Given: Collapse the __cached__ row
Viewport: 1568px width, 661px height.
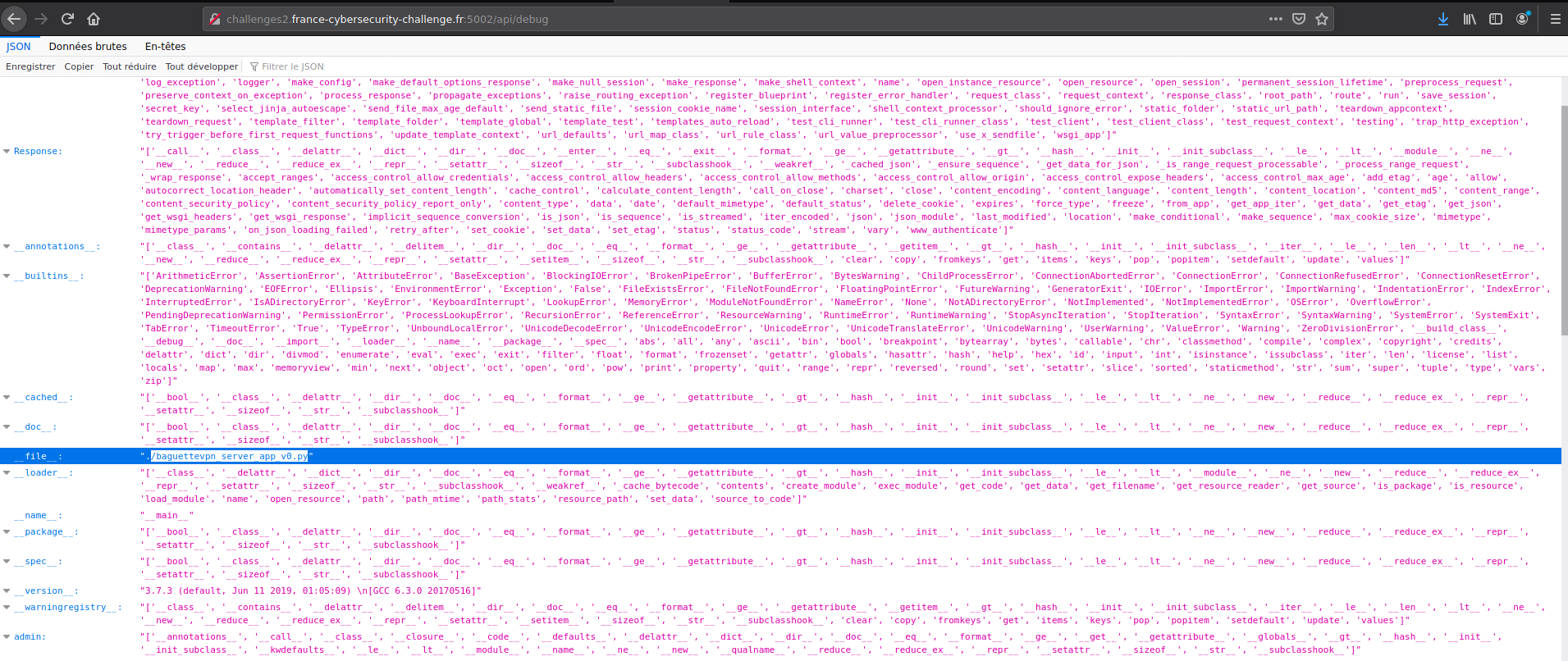Looking at the screenshot, I should point(7,398).
